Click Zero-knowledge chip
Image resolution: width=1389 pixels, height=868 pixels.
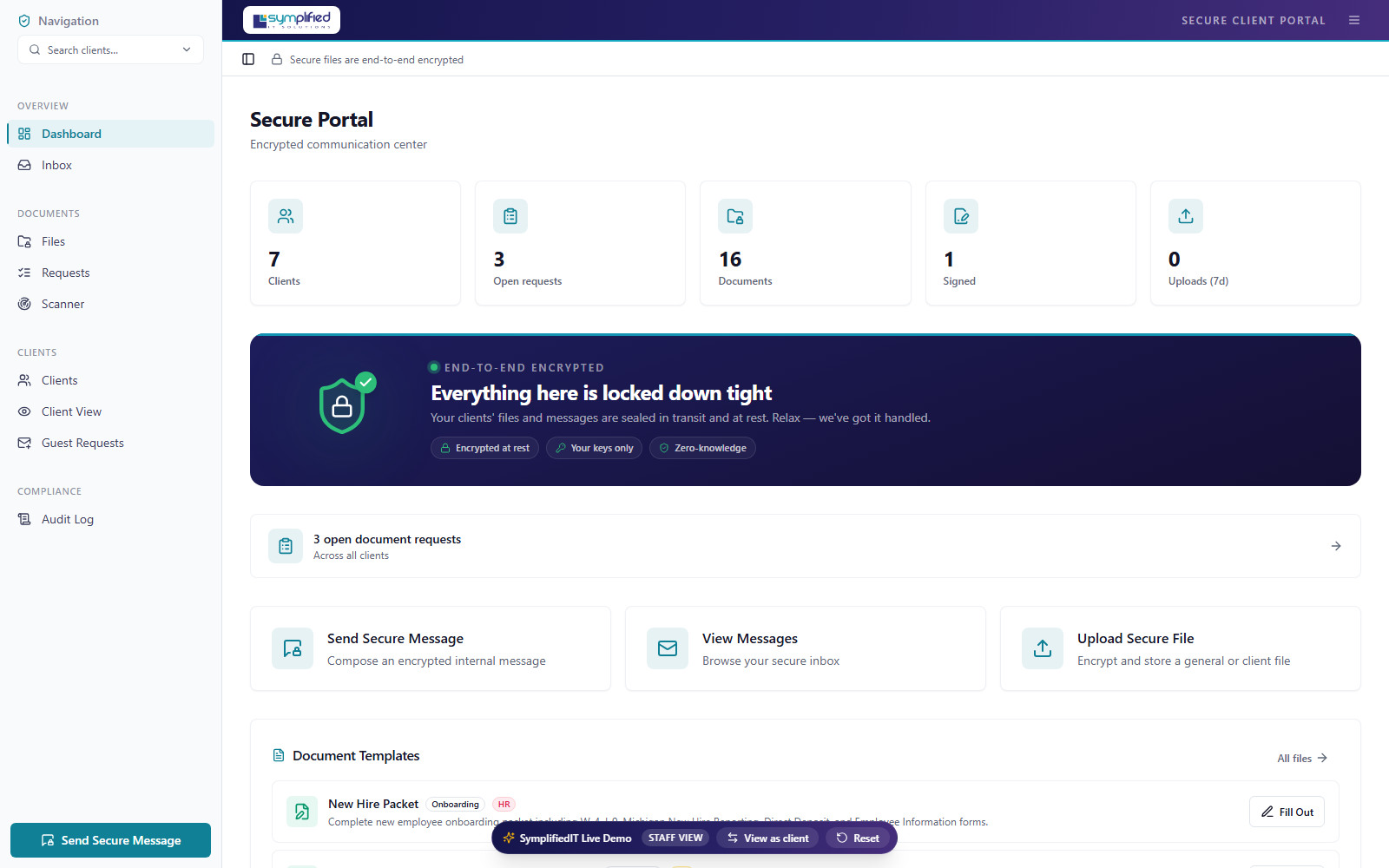point(702,448)
